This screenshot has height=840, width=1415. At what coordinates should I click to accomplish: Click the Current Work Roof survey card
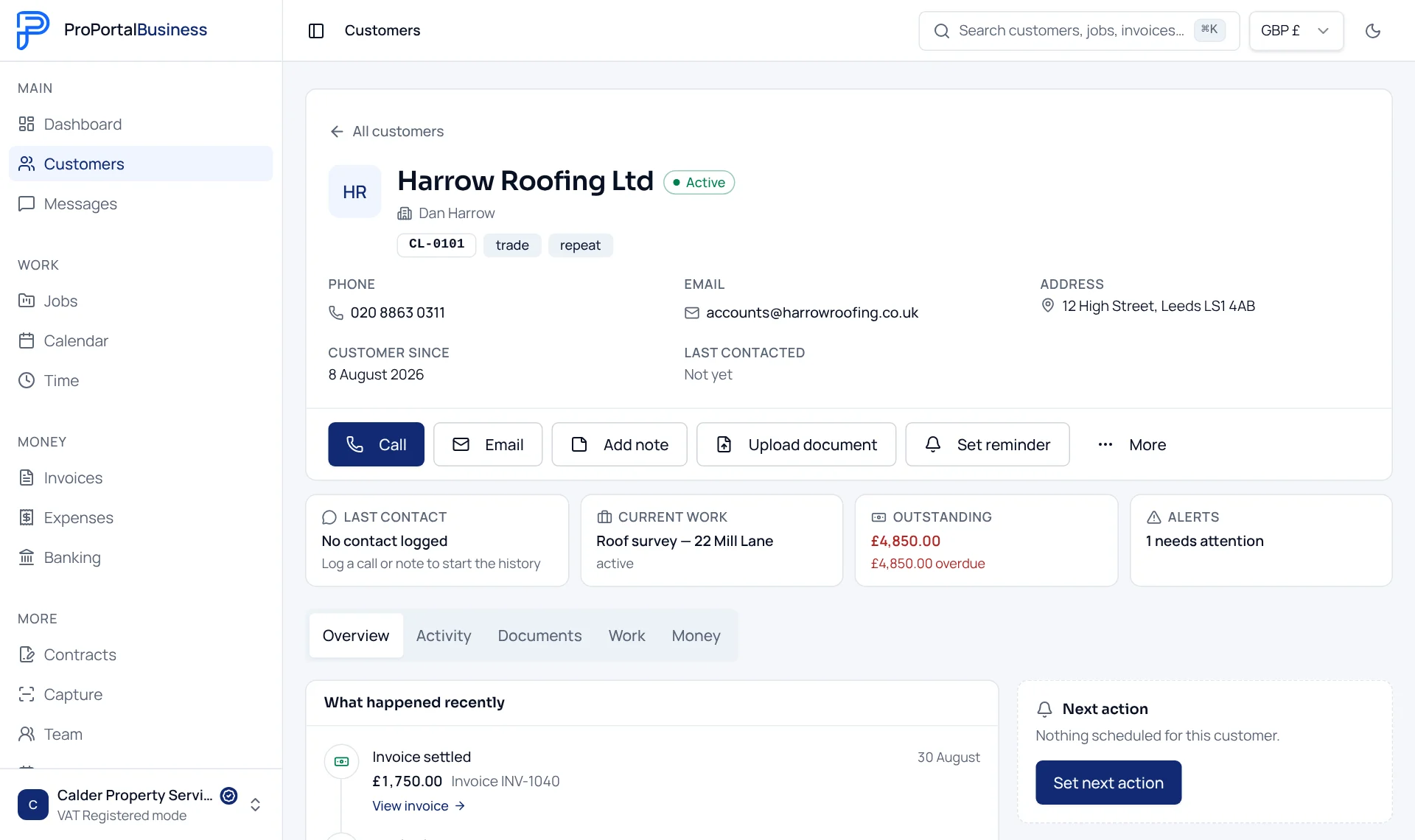711,540
